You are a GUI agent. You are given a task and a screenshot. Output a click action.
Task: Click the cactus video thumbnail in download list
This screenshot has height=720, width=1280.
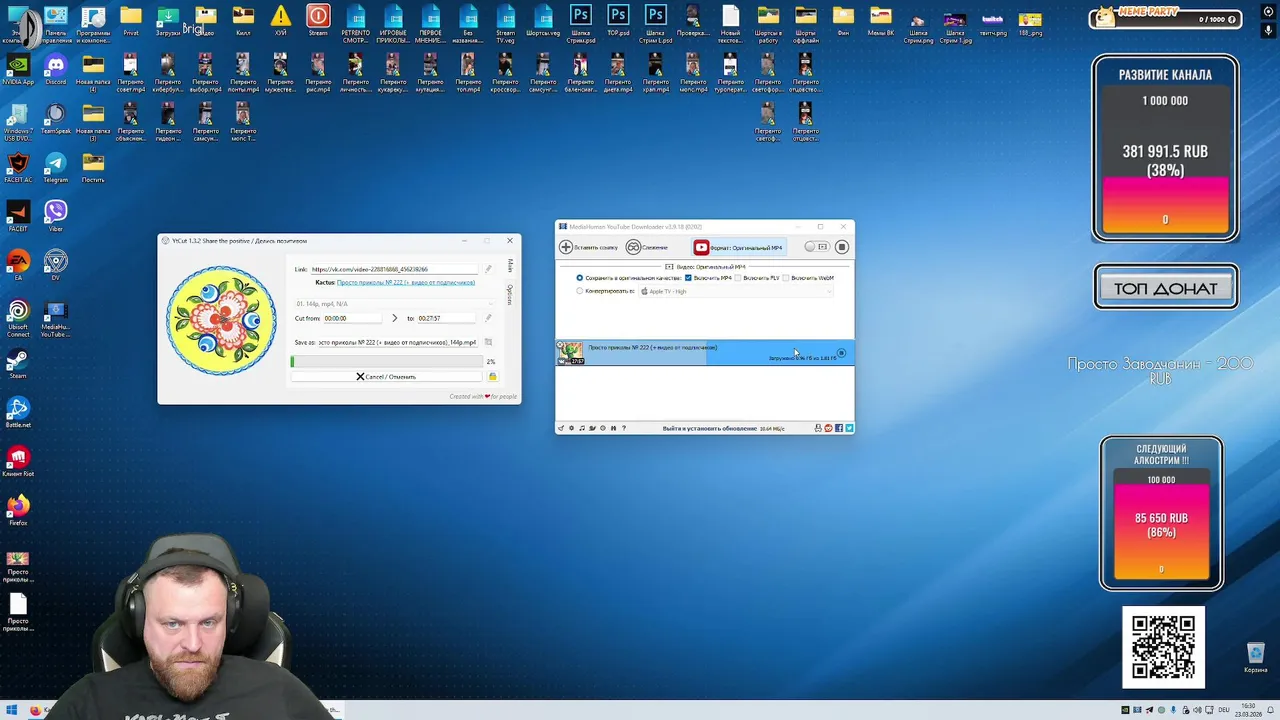(571, 352)
